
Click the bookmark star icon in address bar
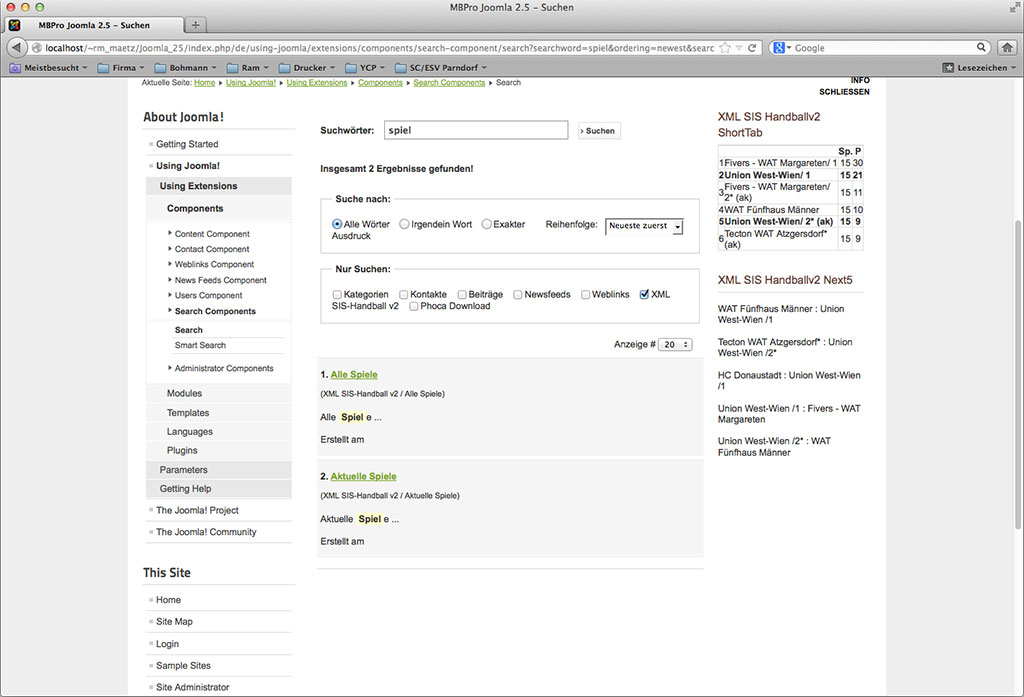(725, 48)
